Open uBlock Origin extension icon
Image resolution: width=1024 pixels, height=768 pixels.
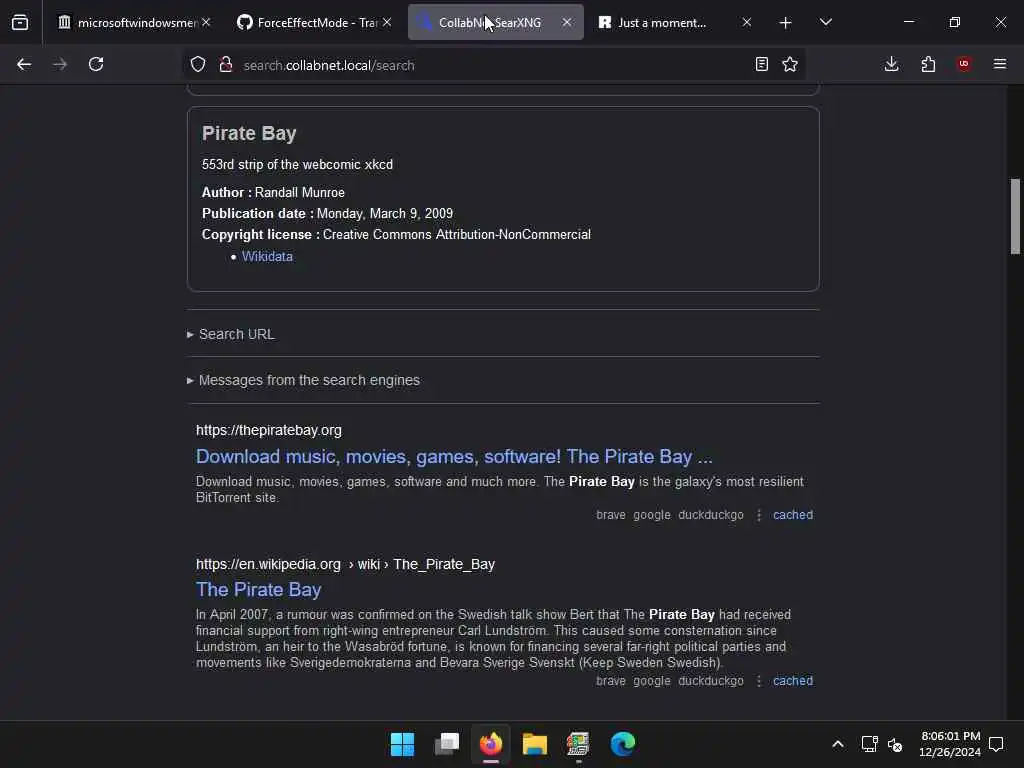point(964,64)
